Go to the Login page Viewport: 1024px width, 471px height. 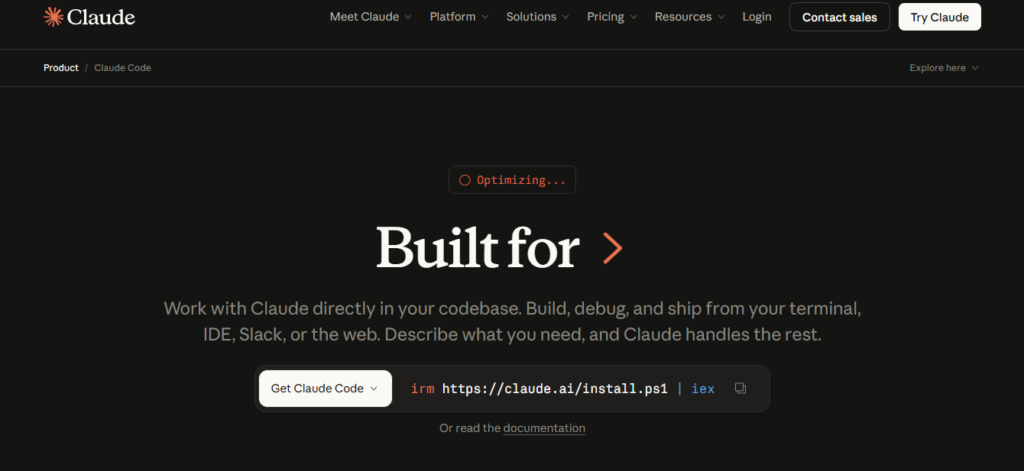pos(756,17)
